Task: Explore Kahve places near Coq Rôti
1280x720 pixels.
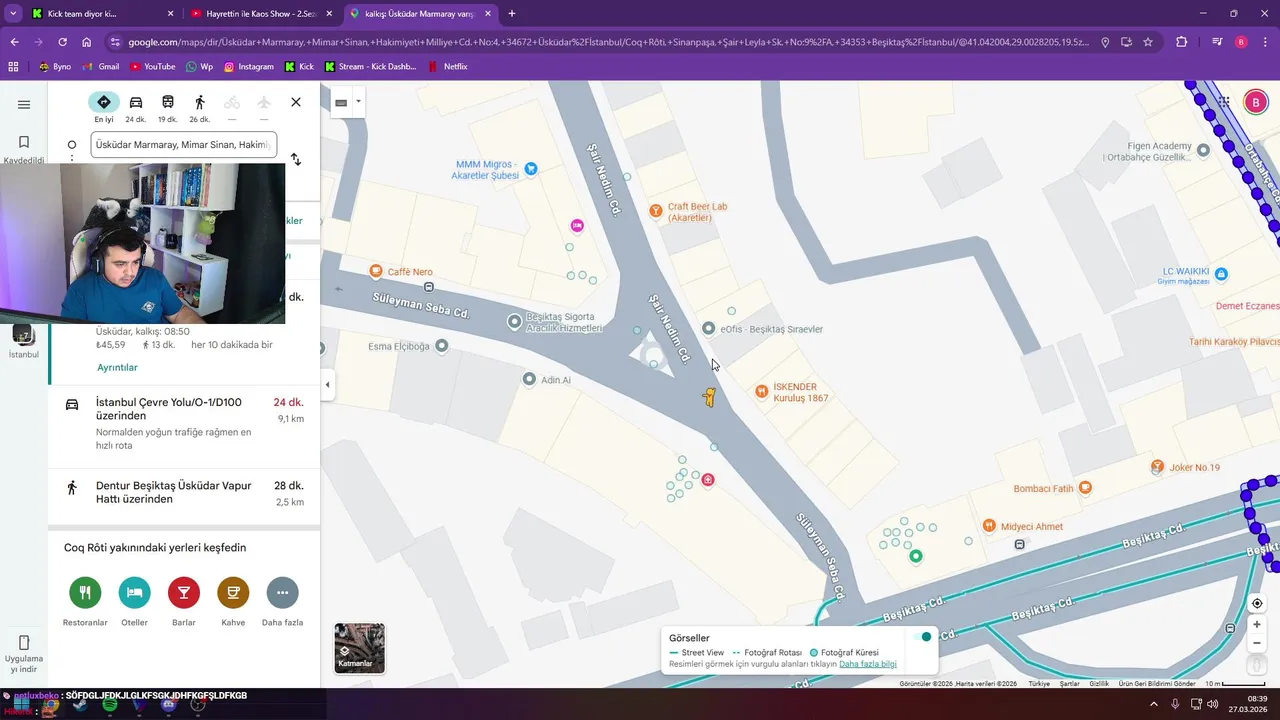Action: tap(233, 601)
